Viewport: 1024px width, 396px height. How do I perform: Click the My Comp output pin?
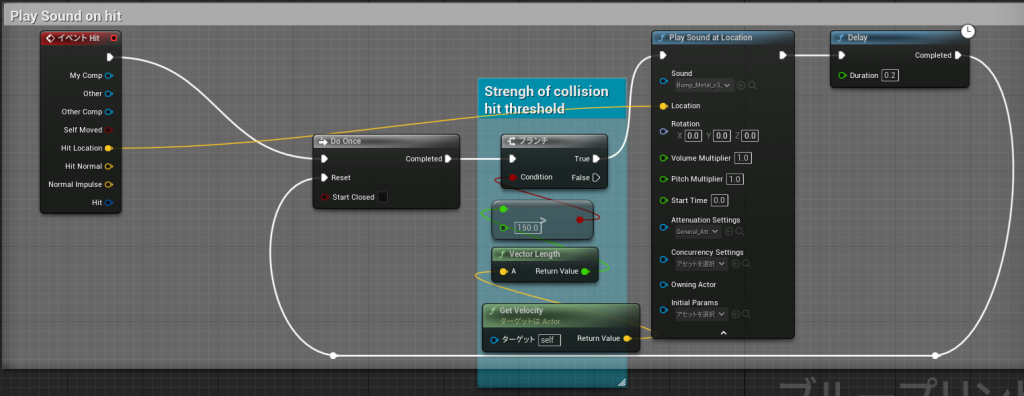click(x=109, y=75)
